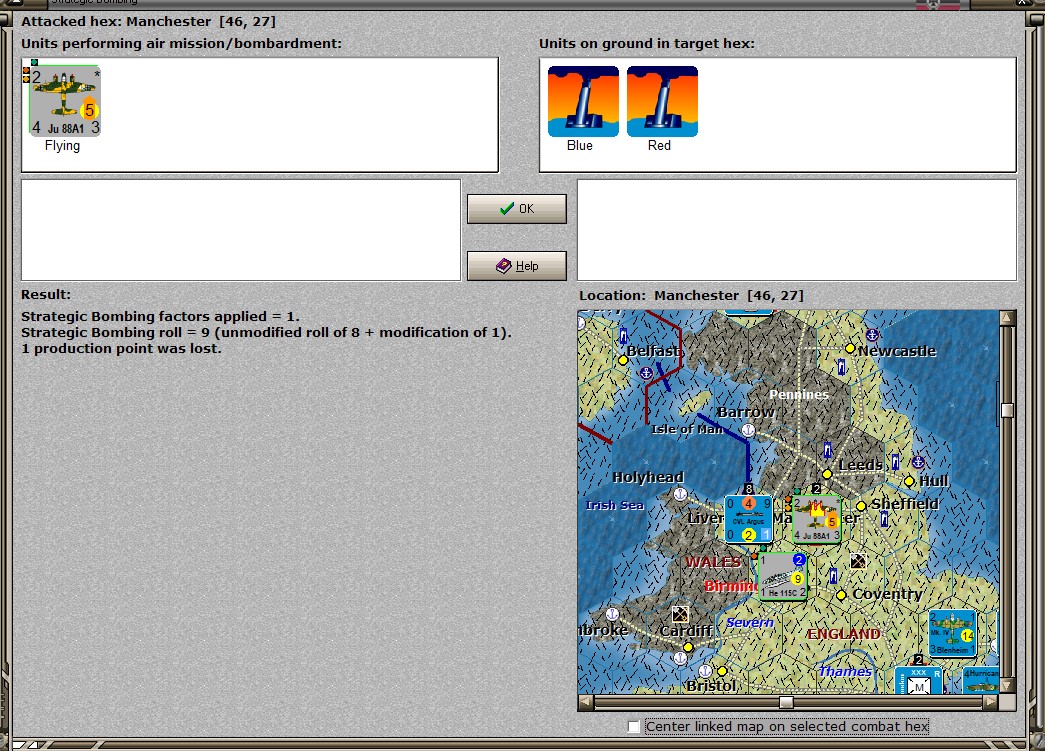Select the Blue factory target icon
Screen dimensions: 1045x751
point(583,101)
